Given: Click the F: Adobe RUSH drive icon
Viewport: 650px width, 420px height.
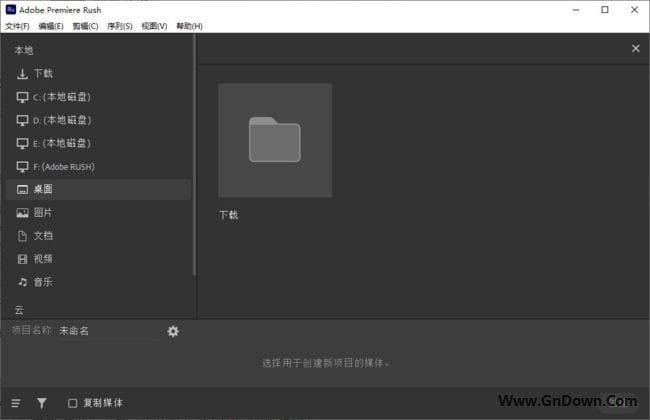Looking at the screenshot, I should pos(22,167).
